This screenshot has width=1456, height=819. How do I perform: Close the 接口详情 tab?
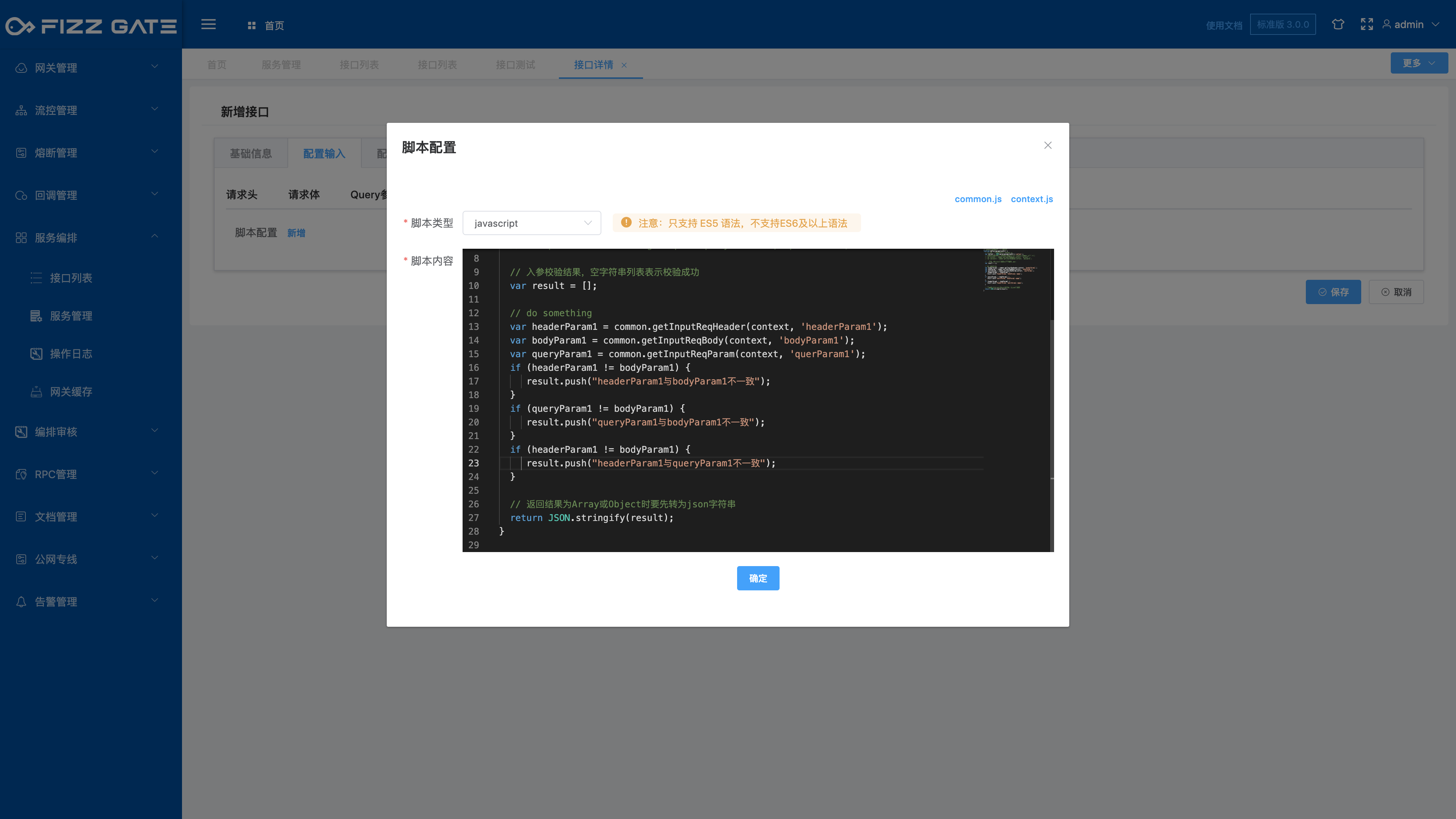[x=624, y=65]
